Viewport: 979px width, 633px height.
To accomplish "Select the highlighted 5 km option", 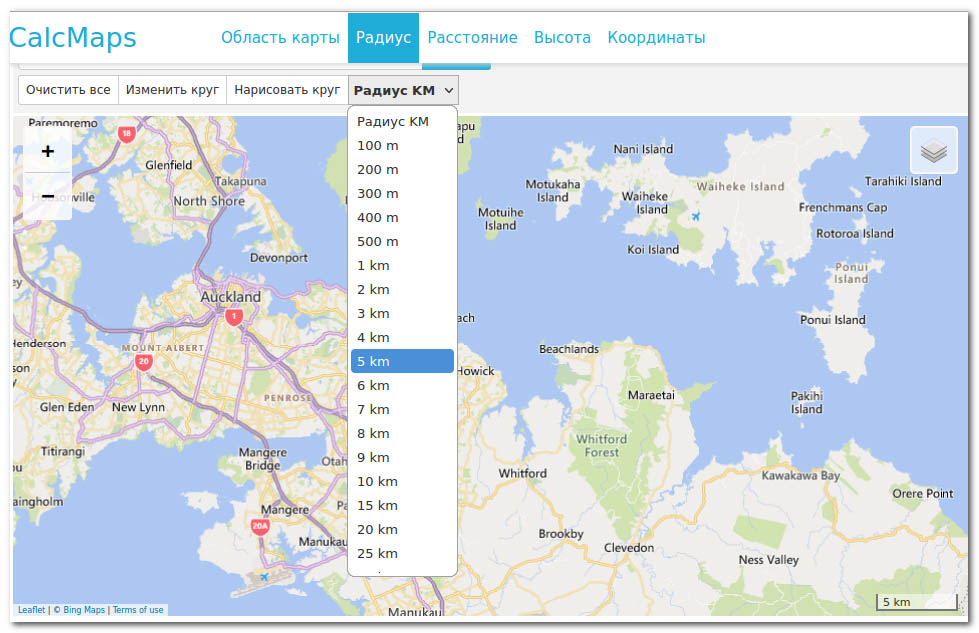I will point(402,361).
